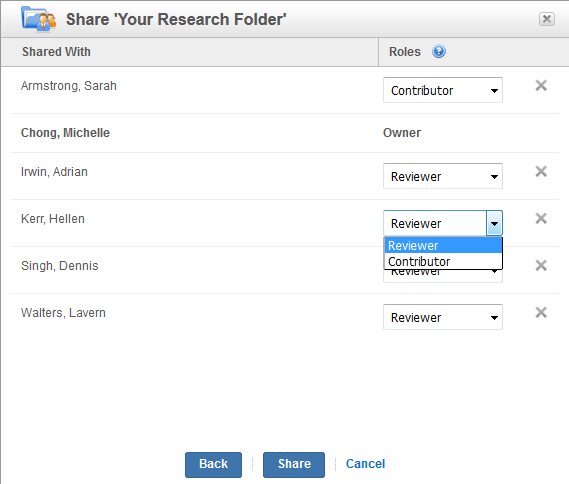This screenshot has width=569, height=484.
Task: Click the Roles column header label
Action: click(x=405, y=52)
